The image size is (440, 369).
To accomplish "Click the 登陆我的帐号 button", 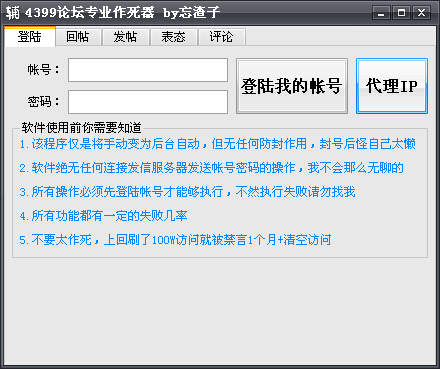I will tap(292, 86).
